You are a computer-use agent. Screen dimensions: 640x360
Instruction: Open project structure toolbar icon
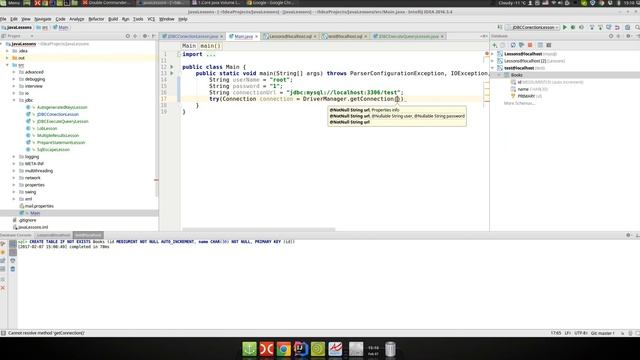628,27
